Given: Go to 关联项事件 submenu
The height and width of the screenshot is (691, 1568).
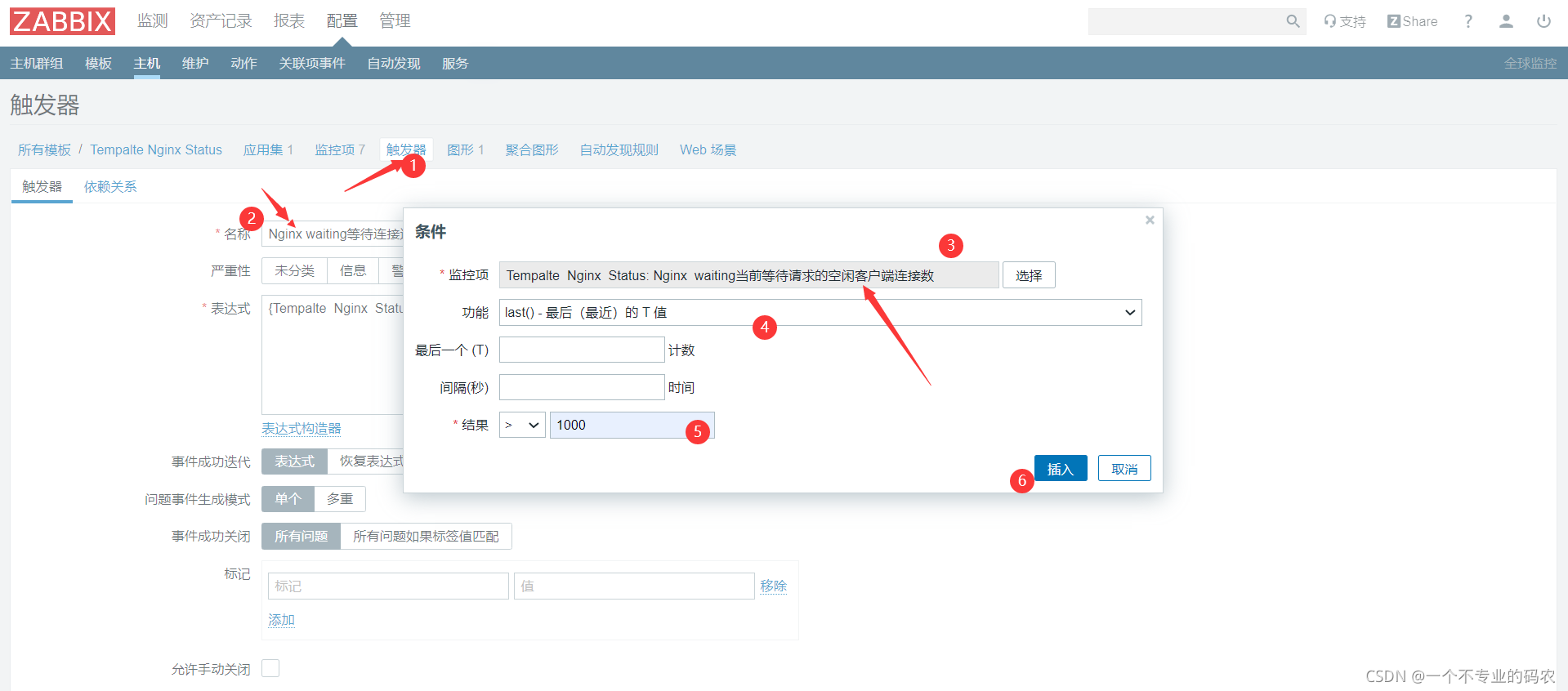Looking at the screenshot, I should point(312,63).
